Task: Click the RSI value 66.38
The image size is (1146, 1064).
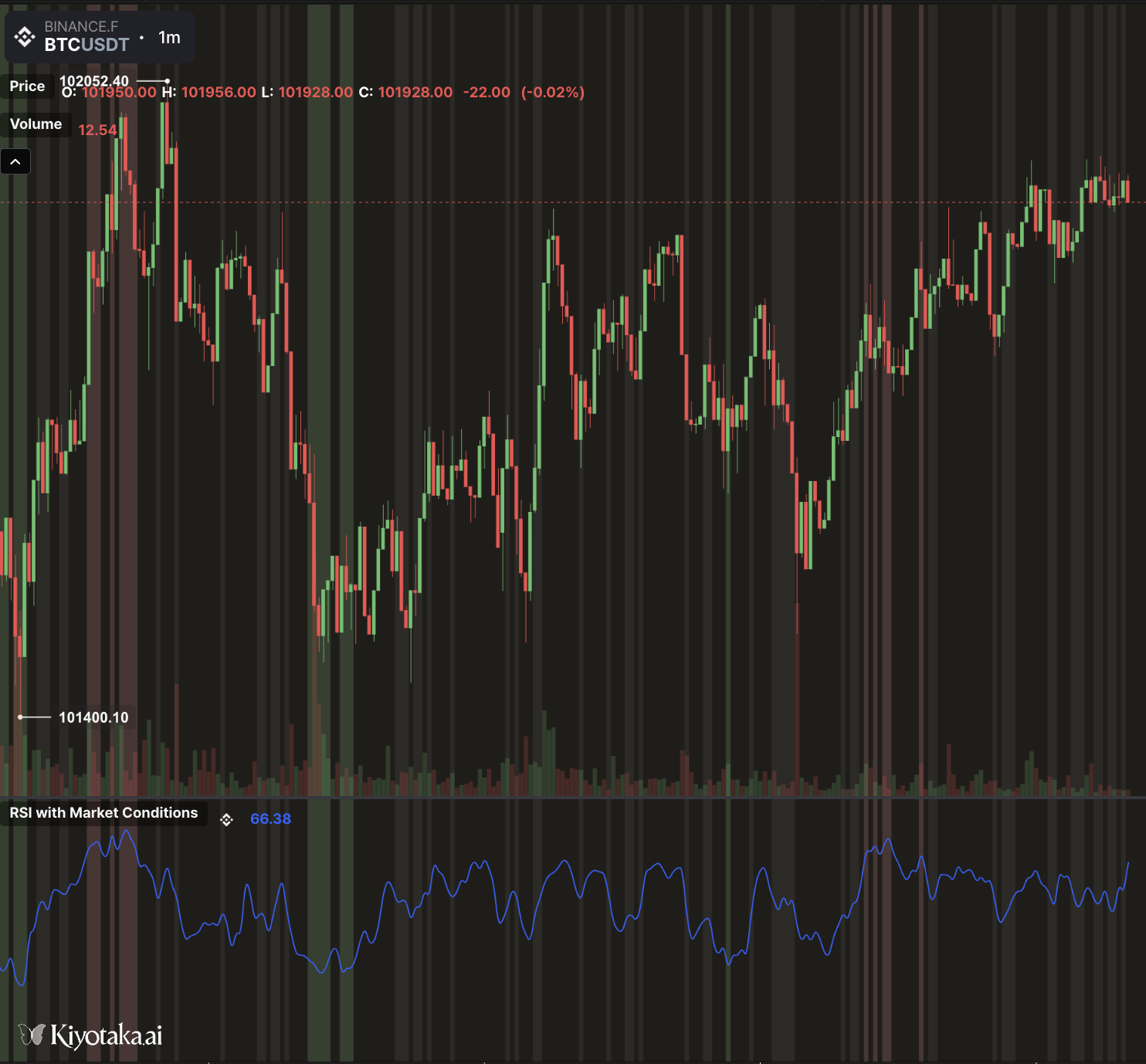Action: [x=270, y=819]
